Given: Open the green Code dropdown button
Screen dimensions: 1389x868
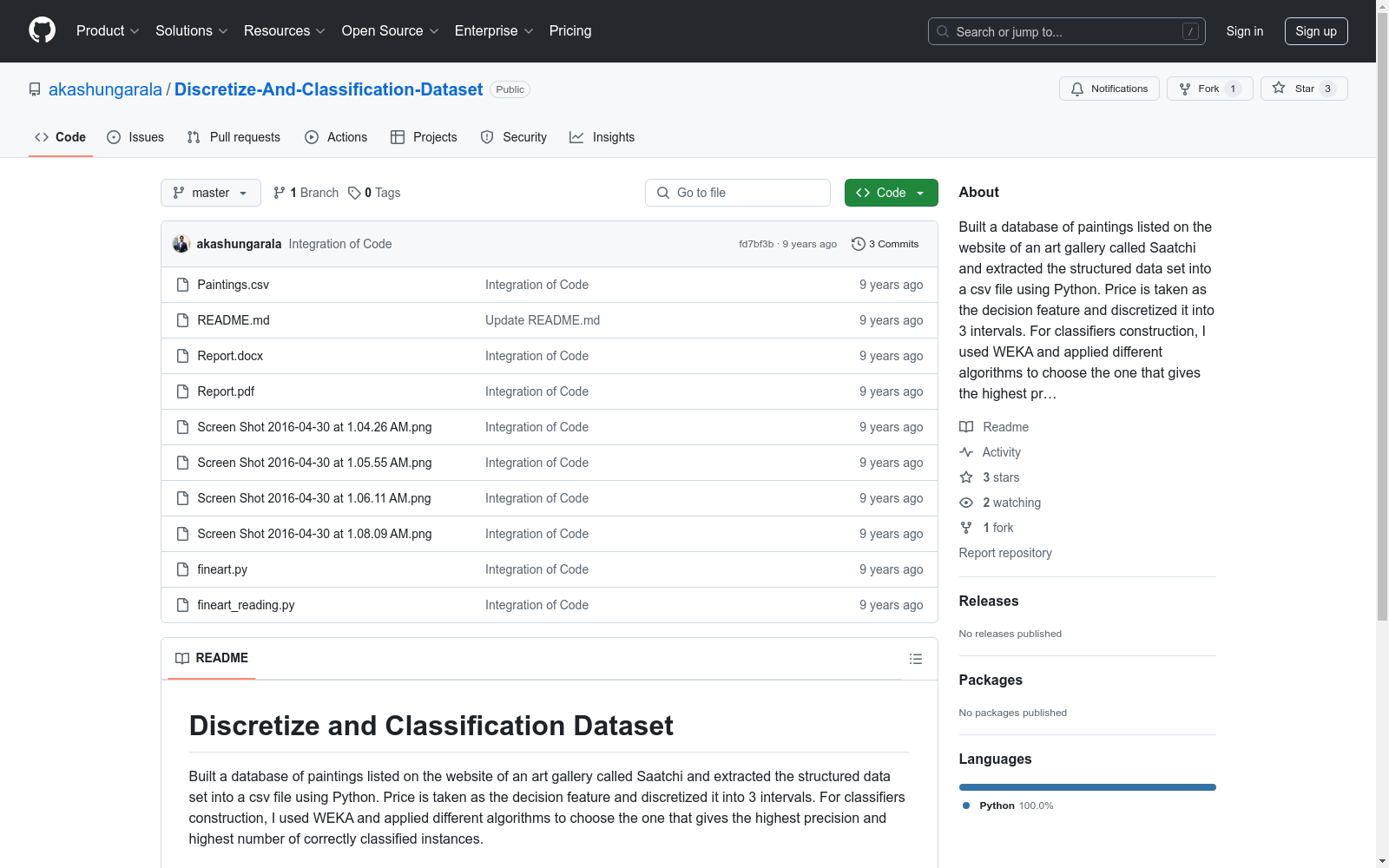Looking at the screenshot, I should coord(891,193).
